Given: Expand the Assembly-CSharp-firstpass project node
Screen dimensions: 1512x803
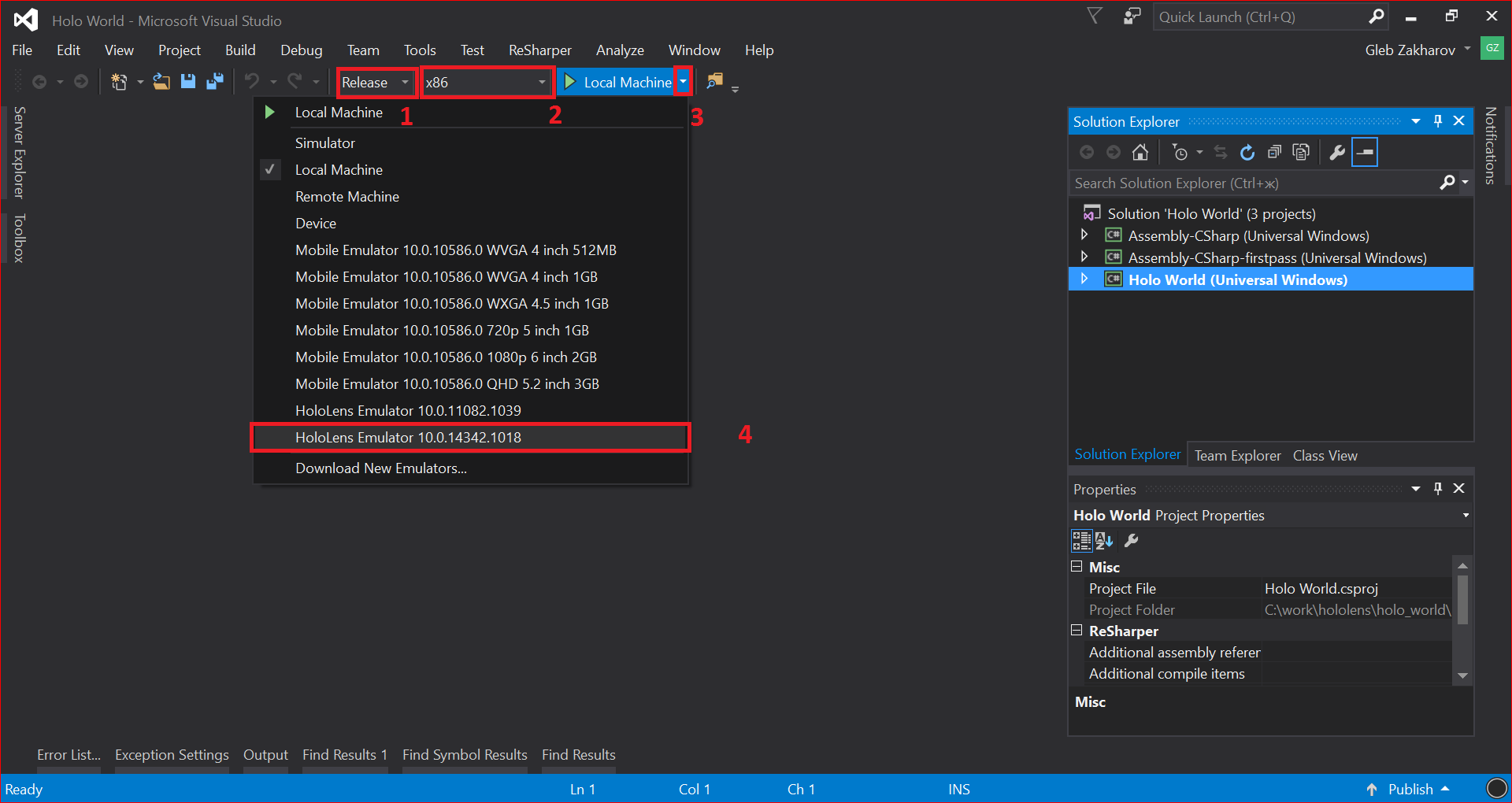Looking at the screenshot, I should (x=1084, y=257).
